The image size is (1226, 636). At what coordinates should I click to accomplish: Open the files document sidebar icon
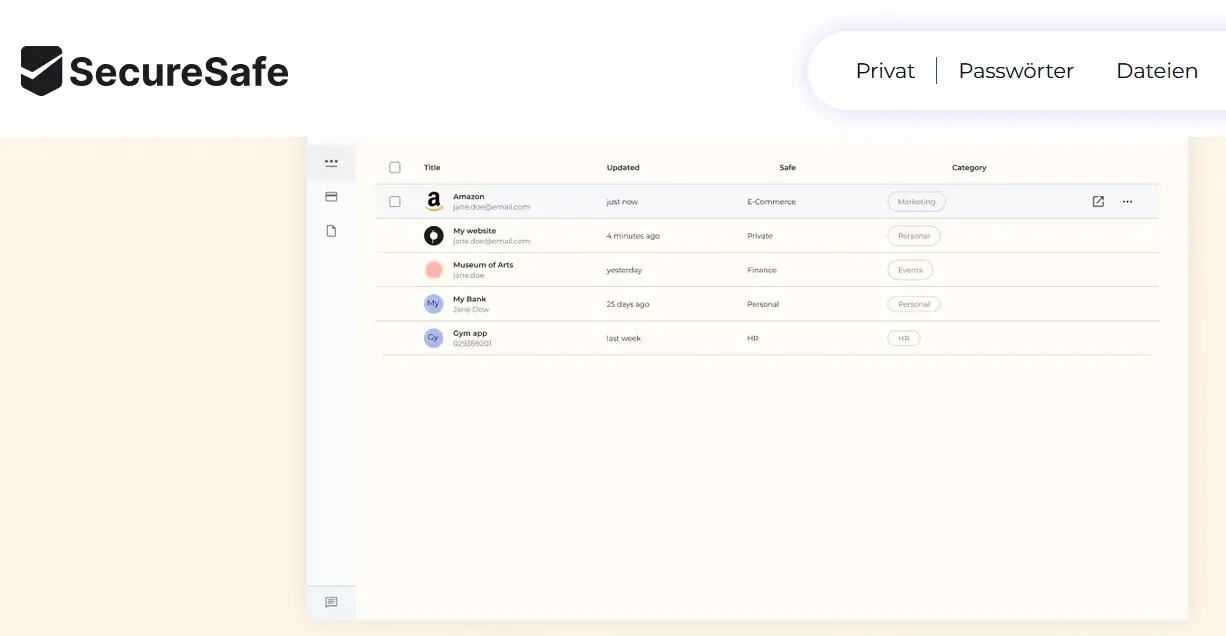coord(331,231)
